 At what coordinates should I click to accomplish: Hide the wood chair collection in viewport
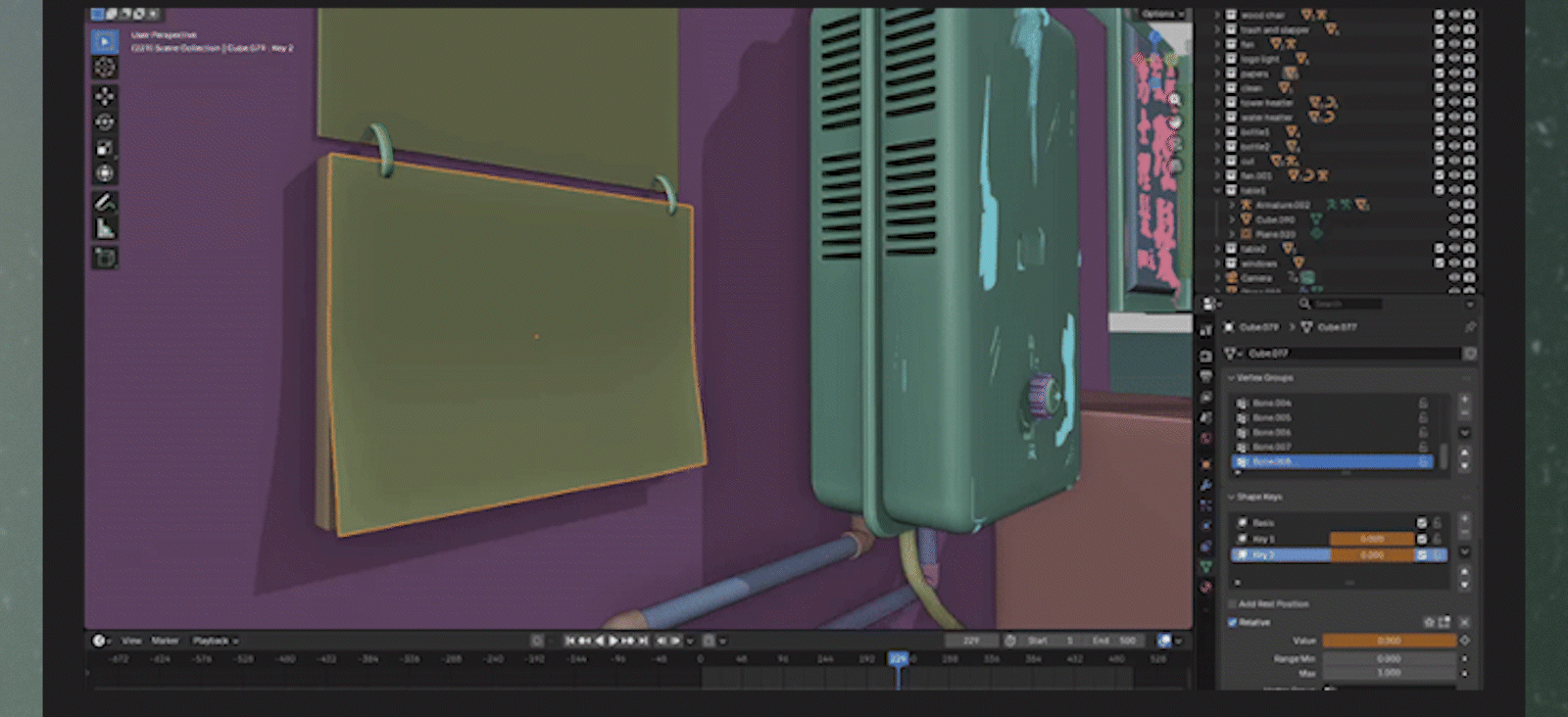(1453, 15)
